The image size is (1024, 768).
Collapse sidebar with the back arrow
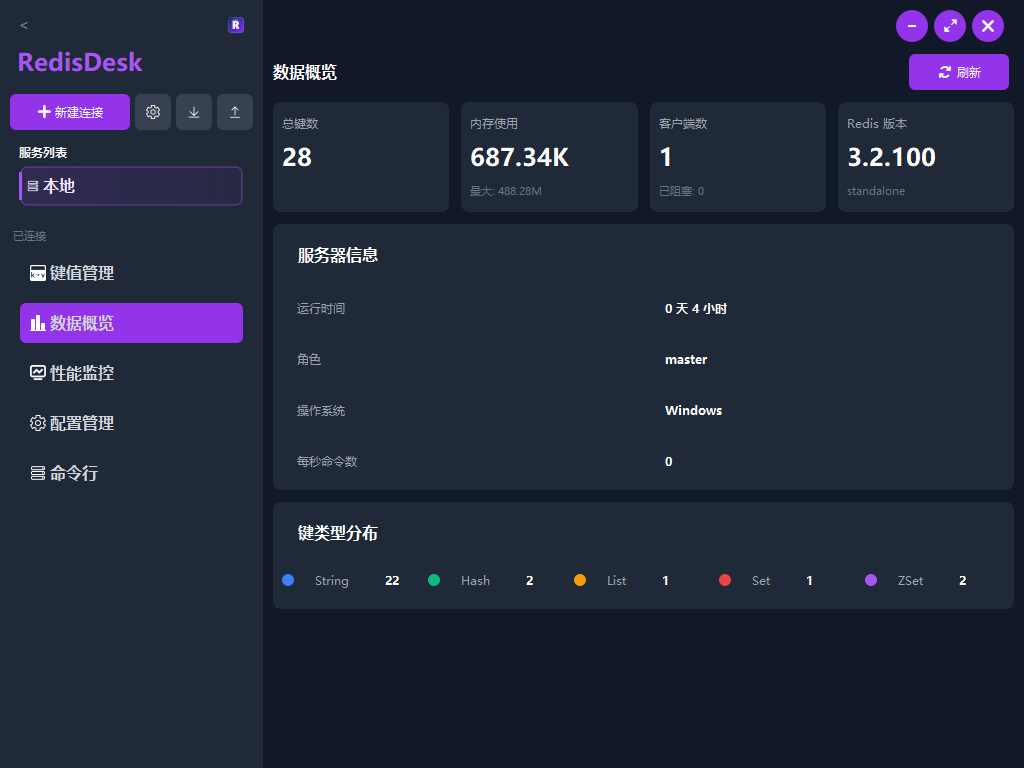click(24, 25)
